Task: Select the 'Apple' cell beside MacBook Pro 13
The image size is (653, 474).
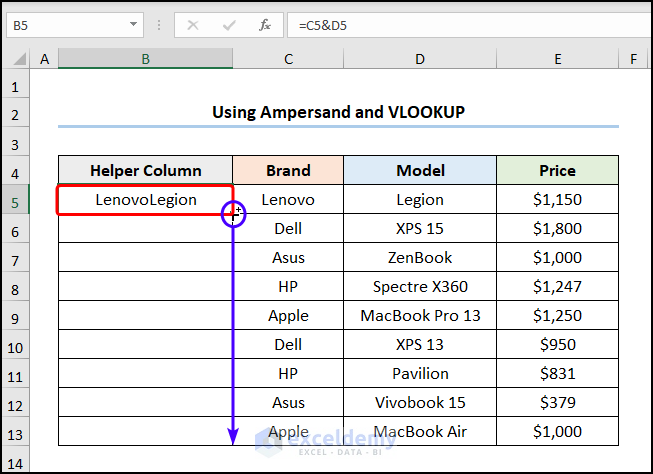Action: click(x=288, y=315)
